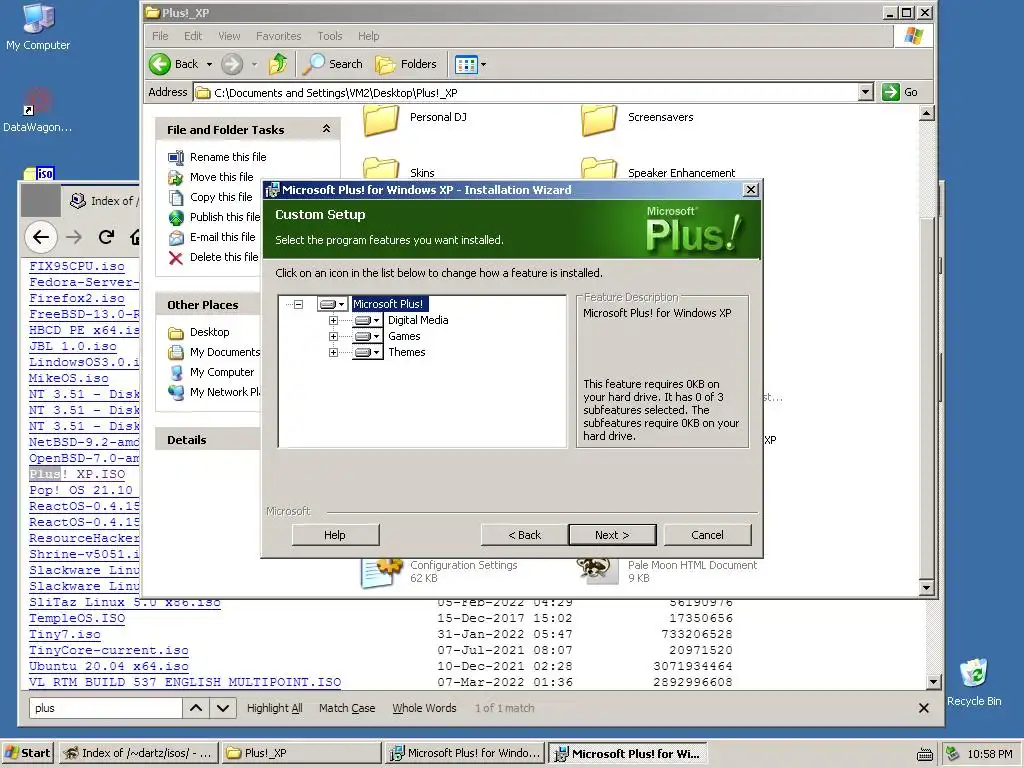Open the address bar dropdown
Viewport: 1024px width, 768px height.
coord(865,92)
